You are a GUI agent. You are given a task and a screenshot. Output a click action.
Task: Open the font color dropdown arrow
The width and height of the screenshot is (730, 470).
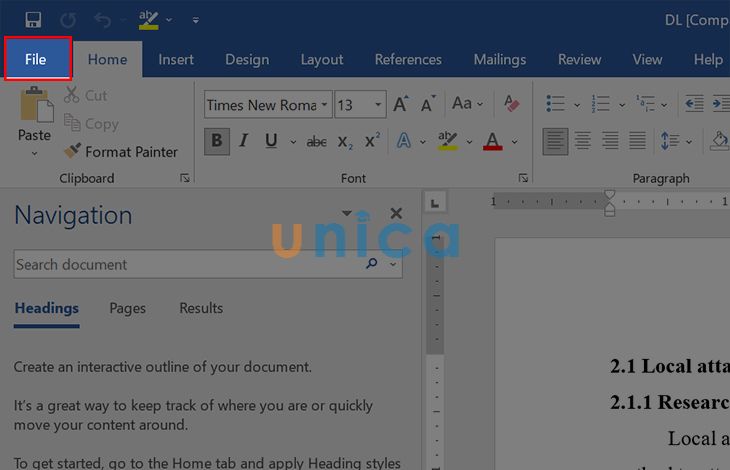[514, 142]
